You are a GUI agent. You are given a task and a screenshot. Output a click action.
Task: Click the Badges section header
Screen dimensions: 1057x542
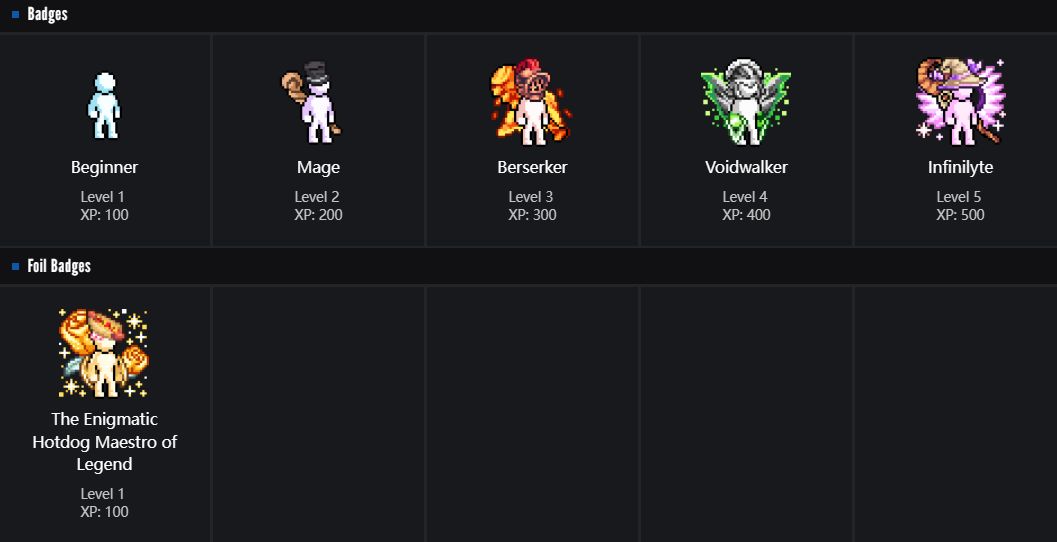[47, 14]
